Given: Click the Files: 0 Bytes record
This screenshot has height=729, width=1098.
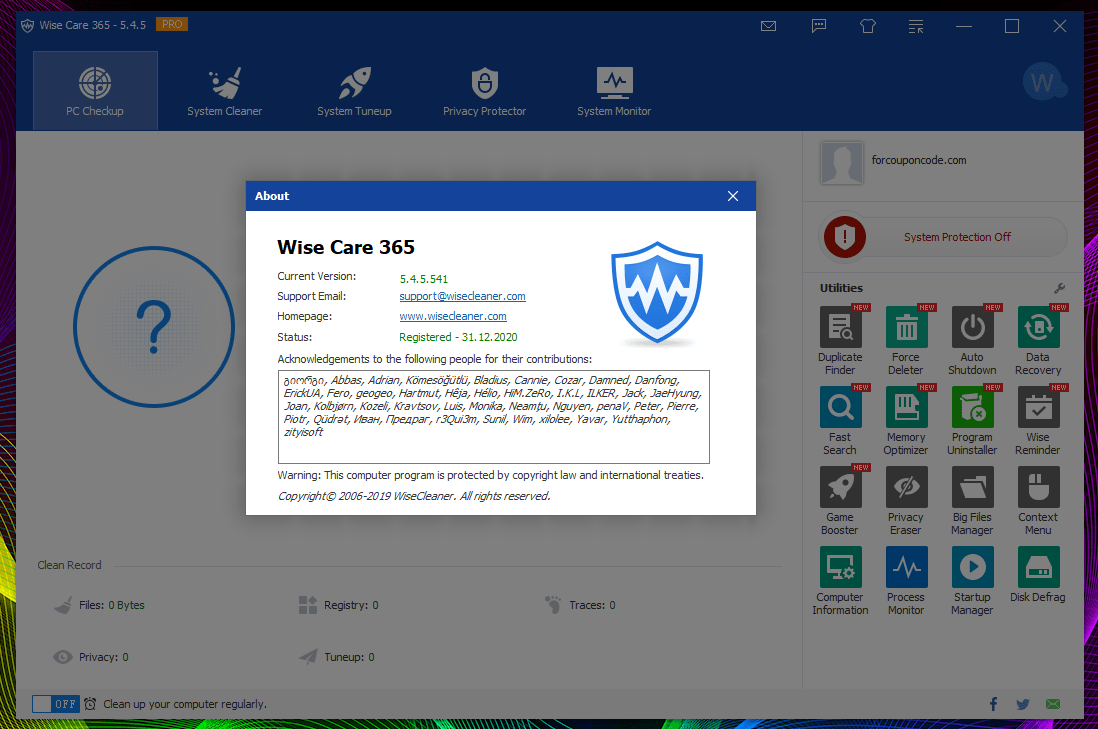Looking at the screenshot, I should click(x=99, y=605).
